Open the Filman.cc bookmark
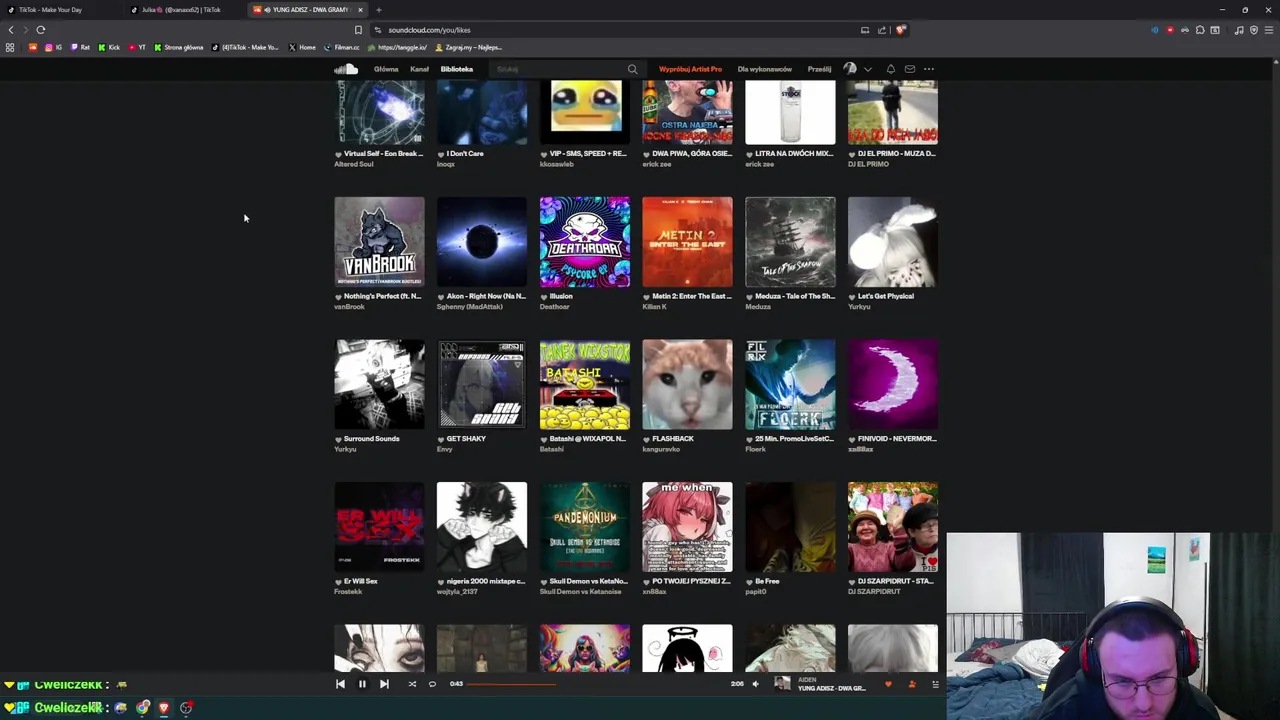The width and height of the screenshot is (1280, 720). pyautogui.click(x=342, y=47)
